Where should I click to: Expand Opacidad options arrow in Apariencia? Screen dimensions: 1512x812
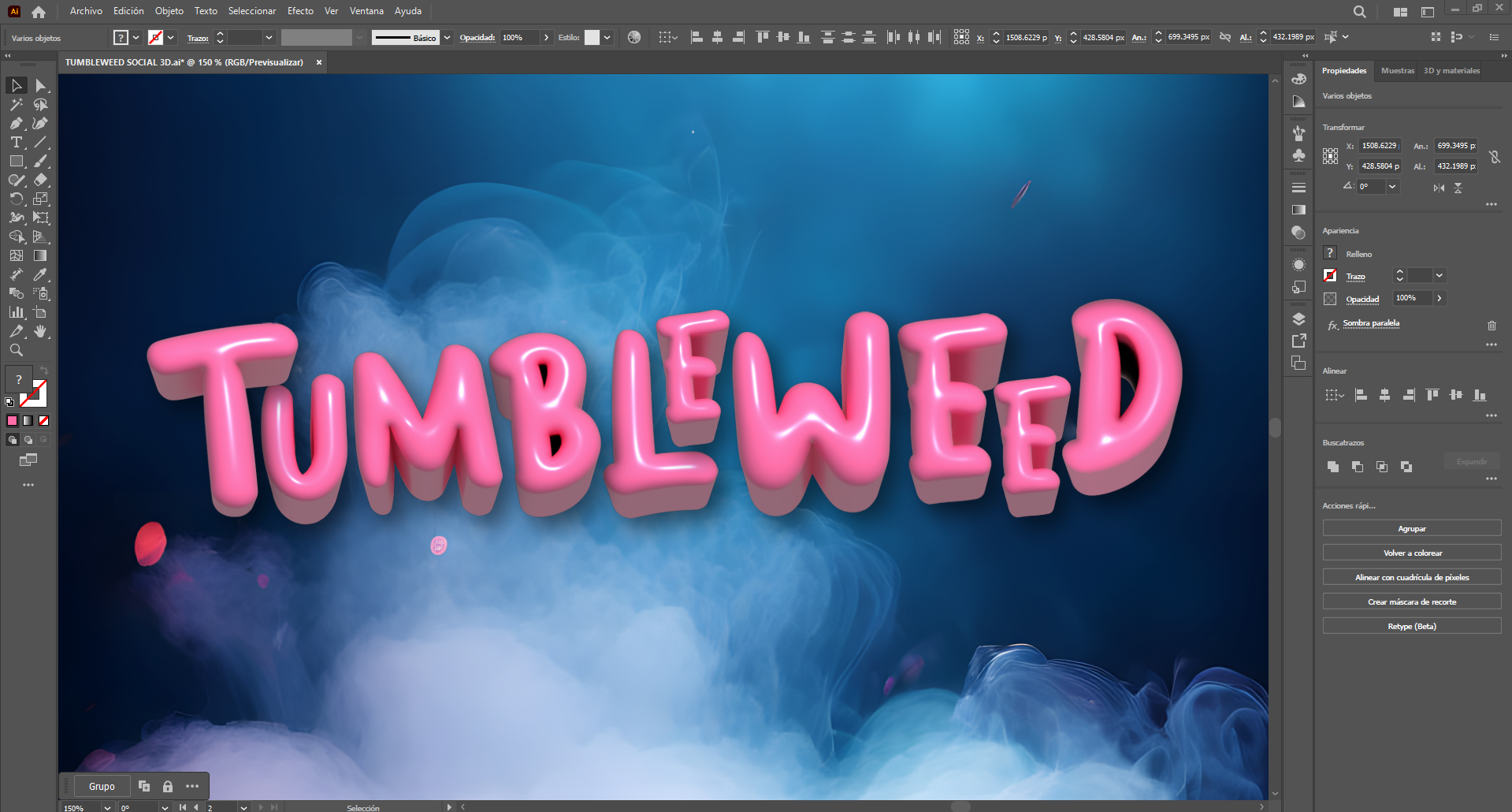[x=1440, y=298]
